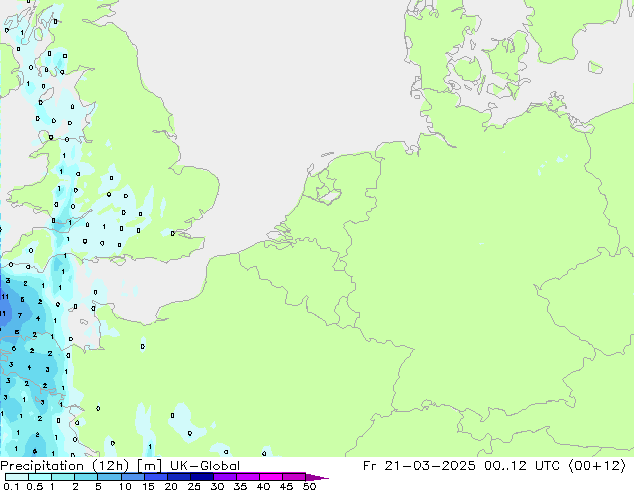Pick the 15–20 mm legend color box

(156, 477)
